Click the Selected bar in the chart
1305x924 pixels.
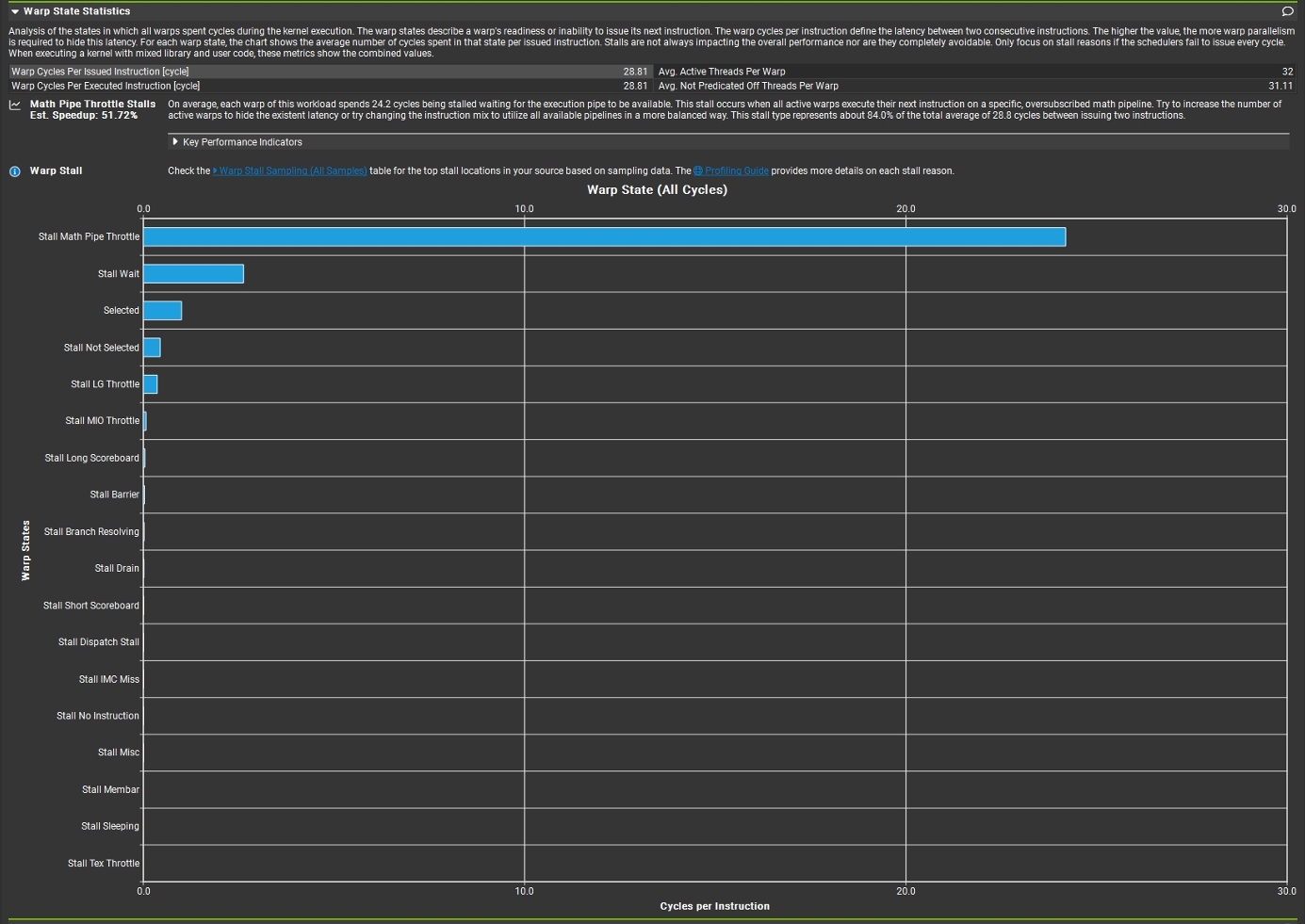[162, 311]
